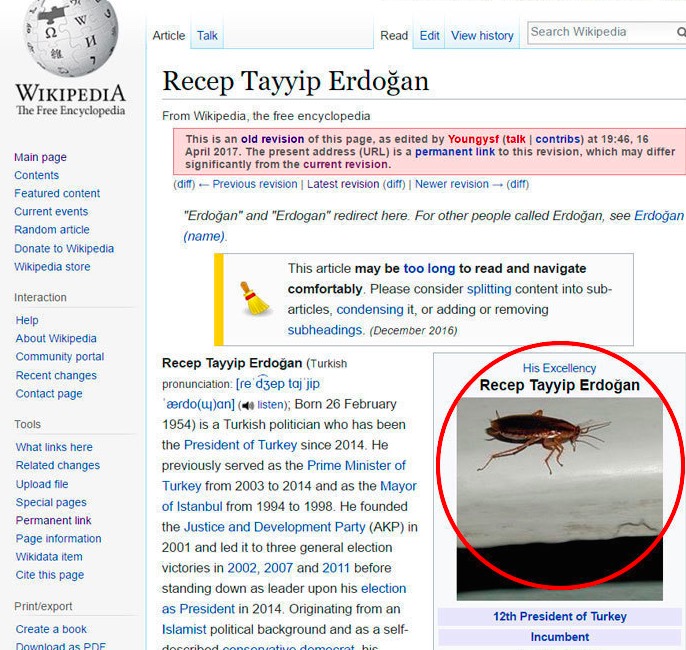Open Current events link
This screenshot has width=686, height=650.
point(51,212)
